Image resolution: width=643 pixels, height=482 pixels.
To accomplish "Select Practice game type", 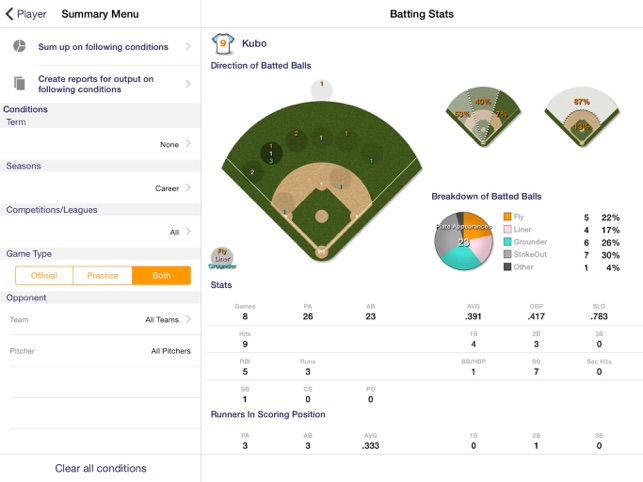I will tap(103, 275).
